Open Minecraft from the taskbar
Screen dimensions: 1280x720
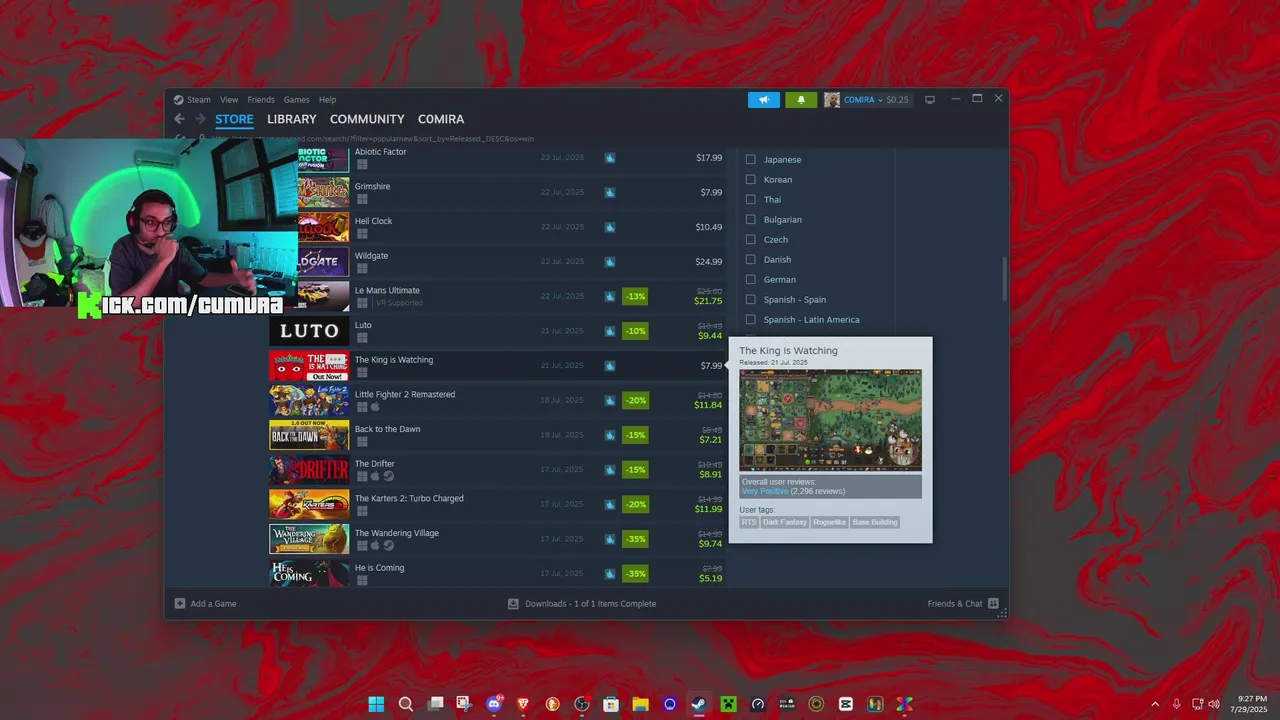tap(728, 704)
